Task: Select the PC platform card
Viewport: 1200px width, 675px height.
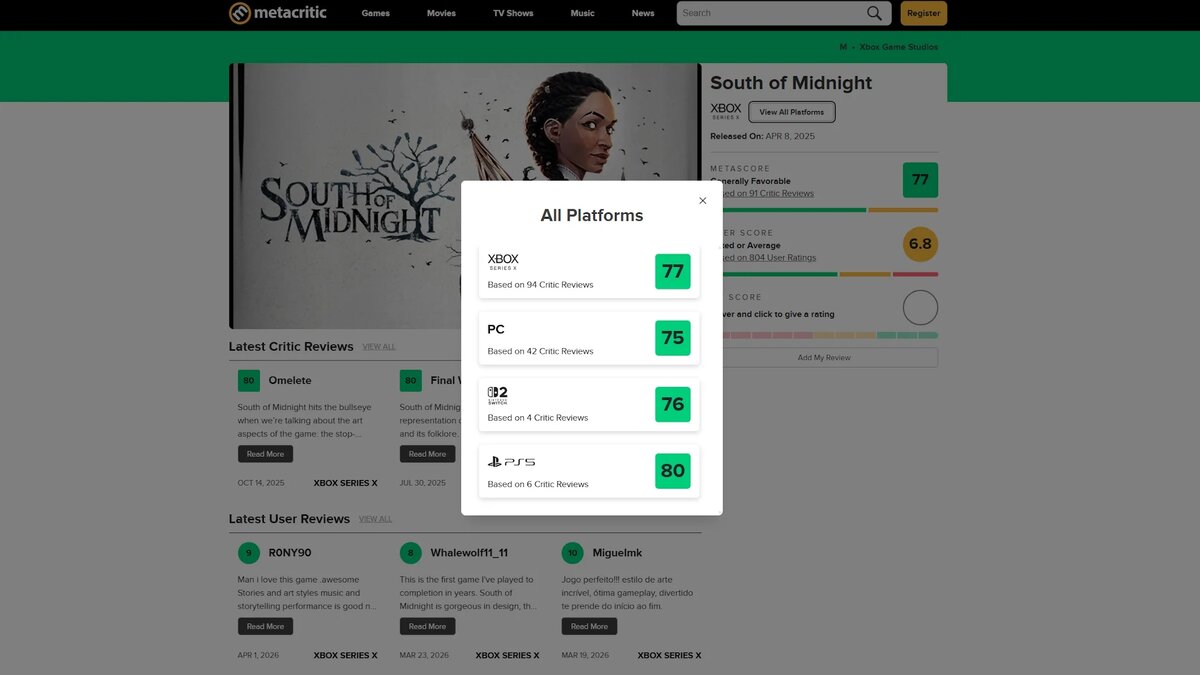Action: (589, 338)
